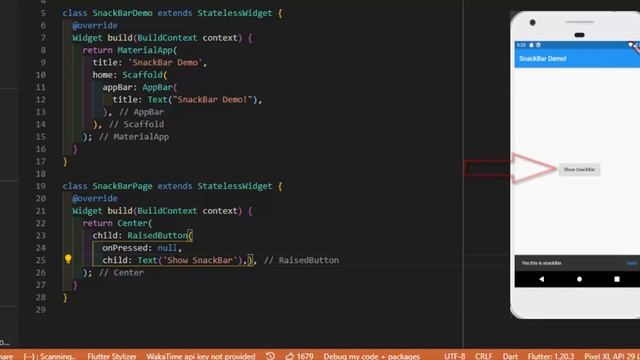Click '@override' on line 20

tap(95, 198)
